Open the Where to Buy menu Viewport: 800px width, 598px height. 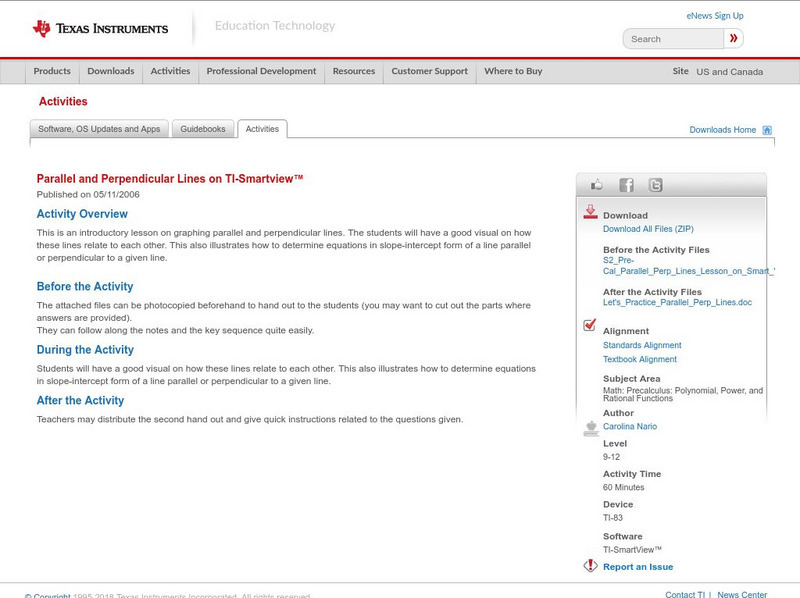pos(513,71)
